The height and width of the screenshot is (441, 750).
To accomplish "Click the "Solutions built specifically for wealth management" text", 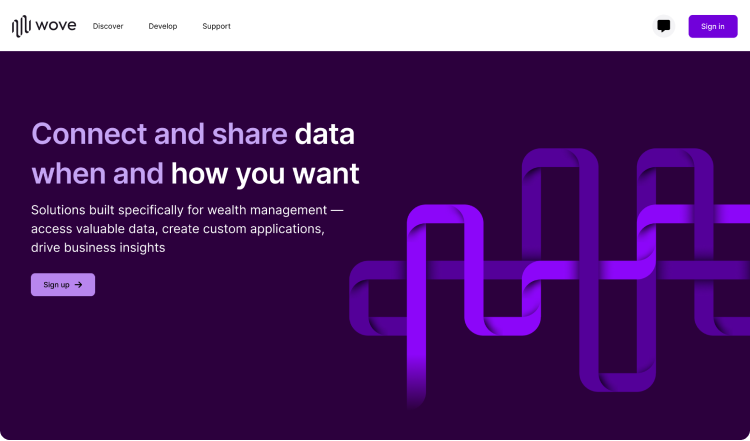I will pyautogui.click(x=179, y=210).
